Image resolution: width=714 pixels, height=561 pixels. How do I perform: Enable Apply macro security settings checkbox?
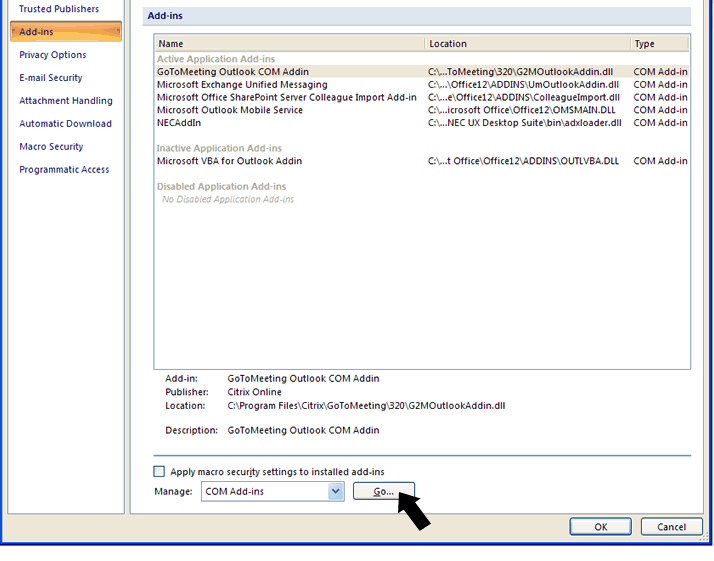click(159, 471)
